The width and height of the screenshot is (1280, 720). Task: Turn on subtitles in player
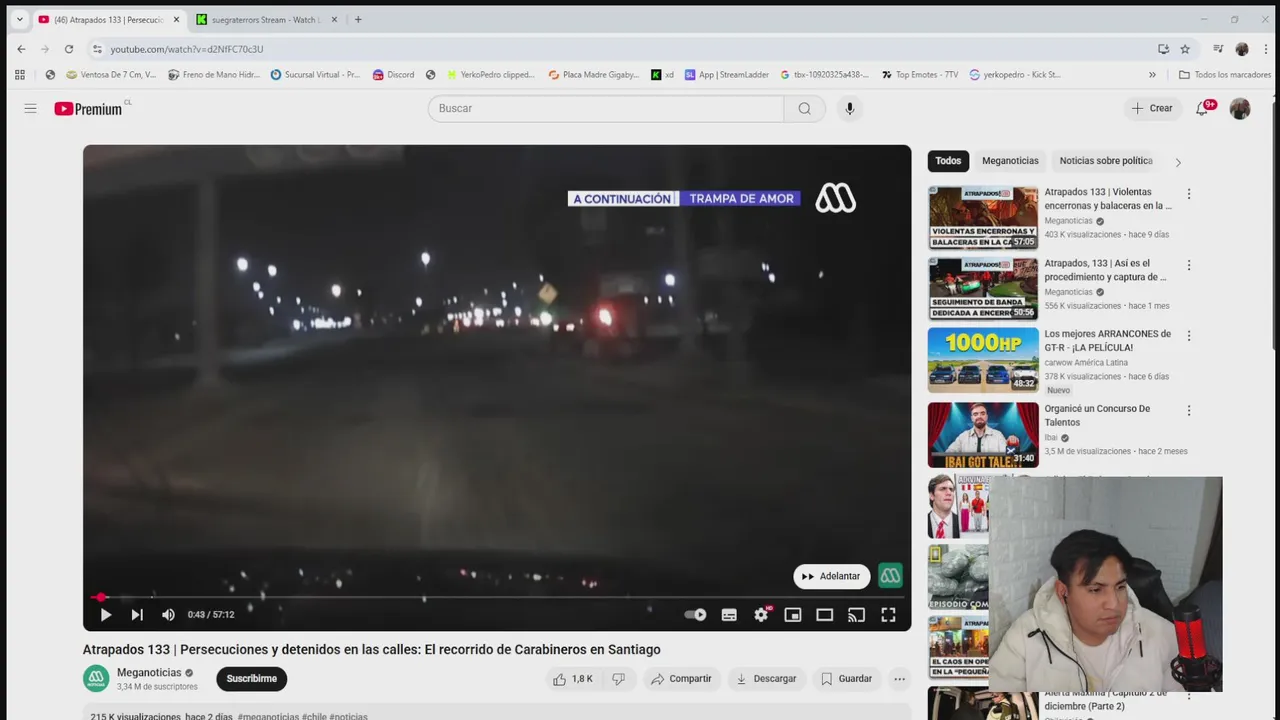(x=729, y=615)
